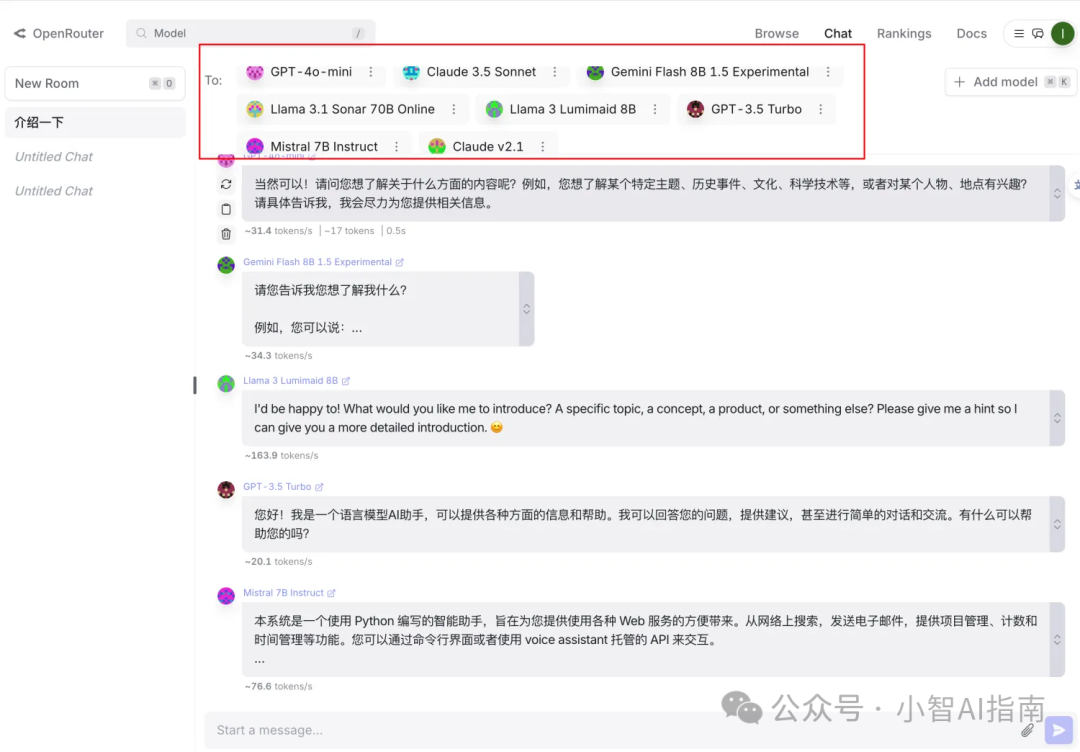The height and width of the screenshot is (752, 1080).
Task: Regenerate the GPT-4o-mini response
Action: [x=226, y=184]
